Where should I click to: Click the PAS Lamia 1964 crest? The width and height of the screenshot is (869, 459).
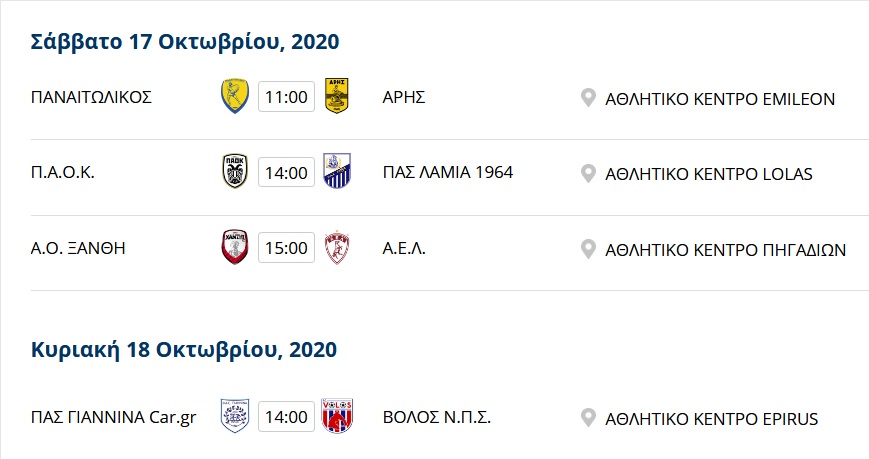point(337,171)
